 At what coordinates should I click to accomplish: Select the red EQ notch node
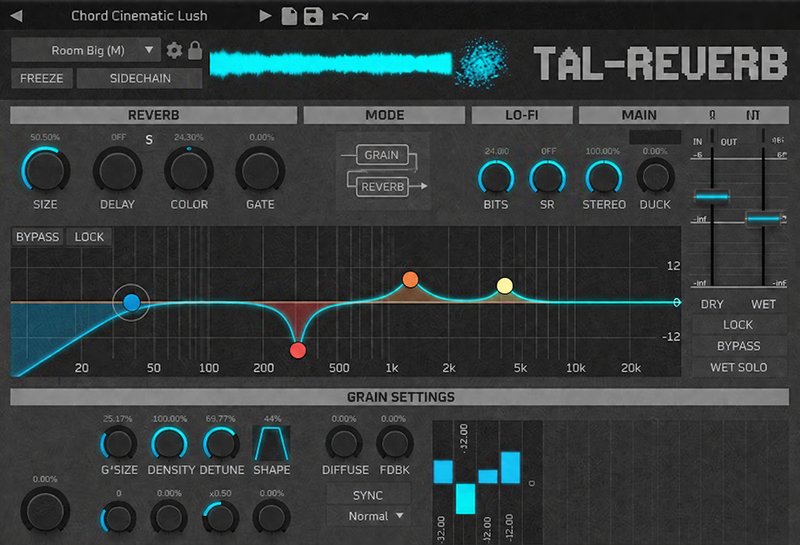point(298,351)
